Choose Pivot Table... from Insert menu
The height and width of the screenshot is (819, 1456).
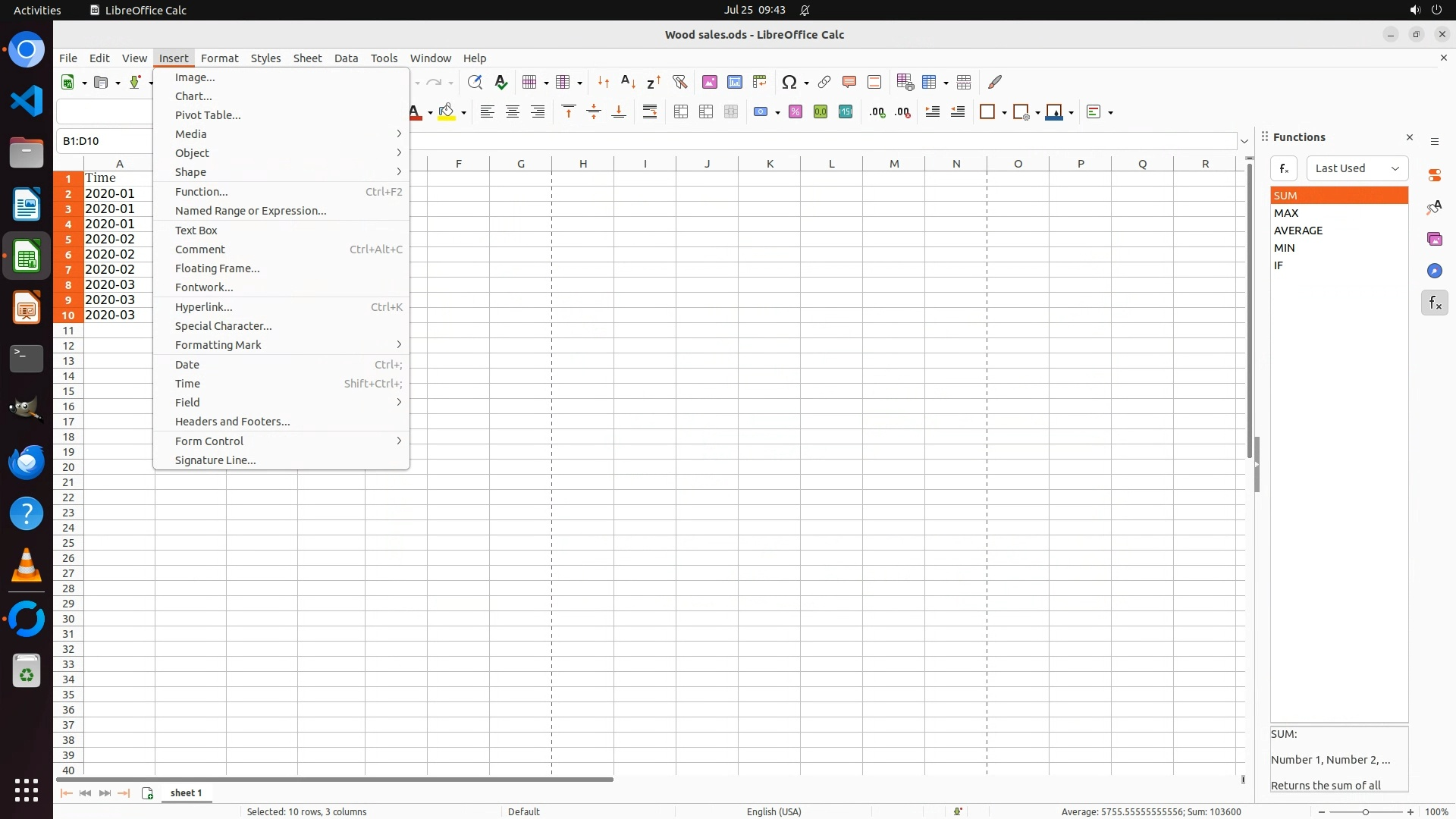point(208,115)
